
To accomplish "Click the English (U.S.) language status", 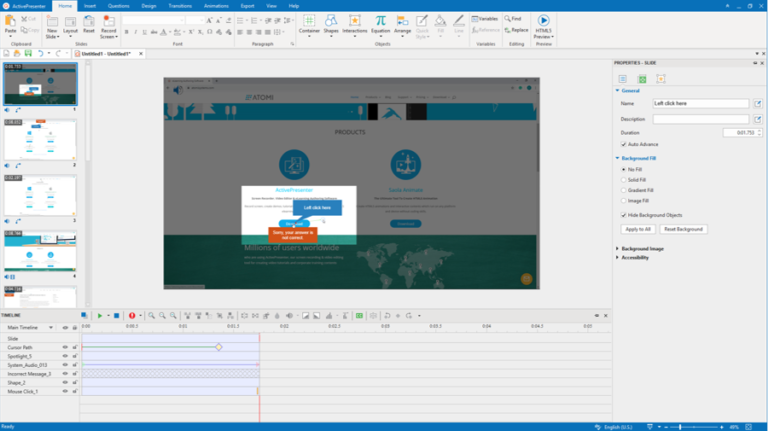I will 618,427.
